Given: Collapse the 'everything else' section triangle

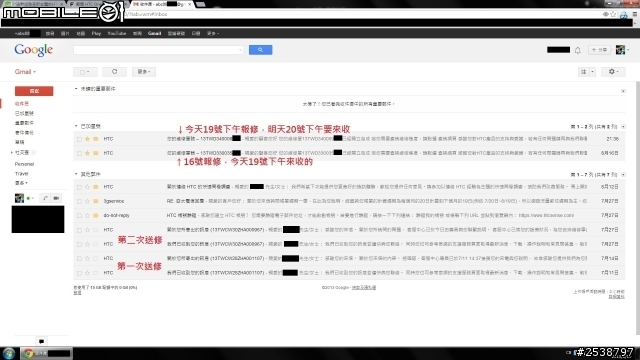Looking at the screenshot, I should (76, 174).
